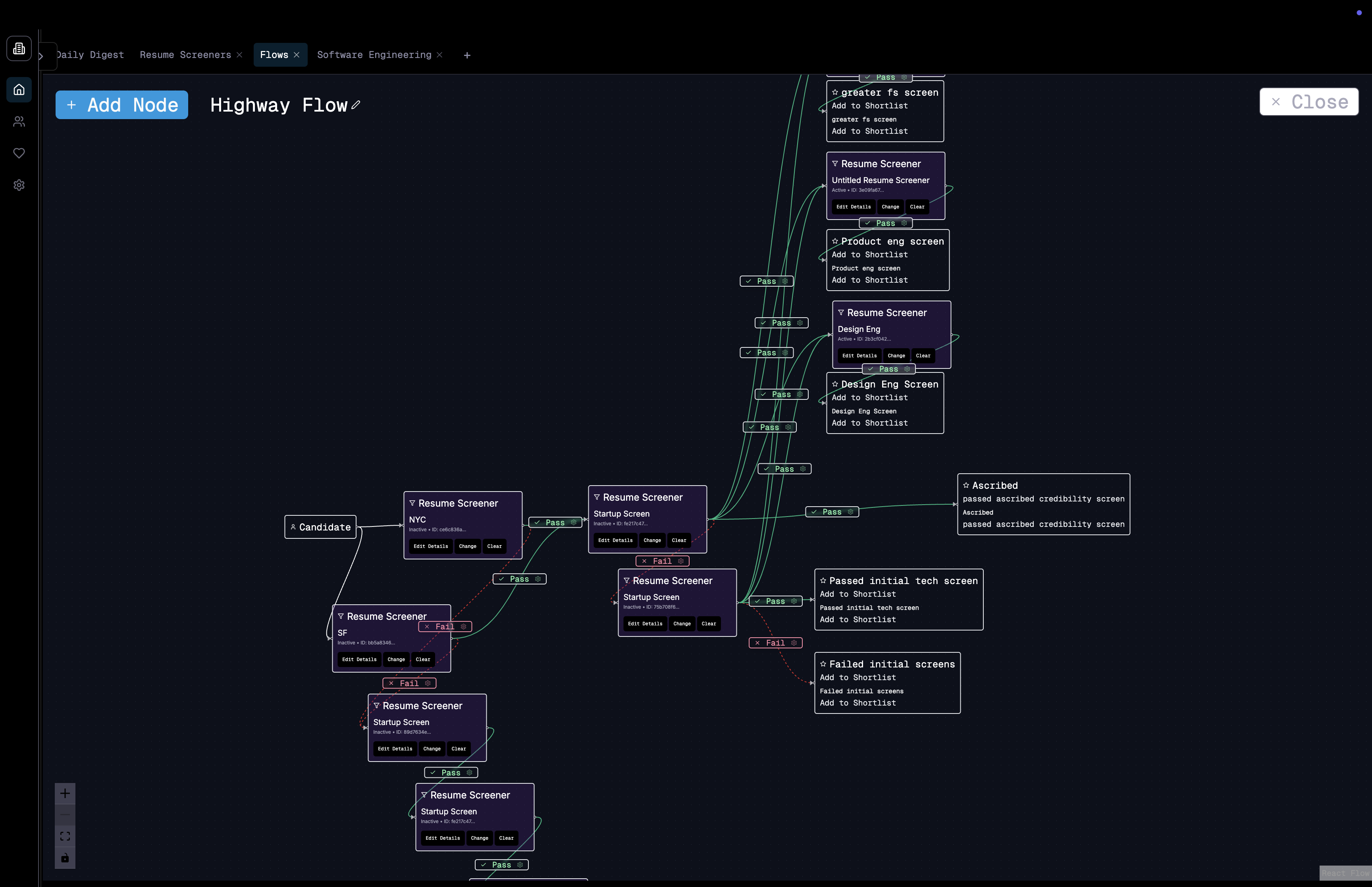Screen dimensions: 1372x887
Task: Click the zoom in plus control
Action: (x=65, y=793)
